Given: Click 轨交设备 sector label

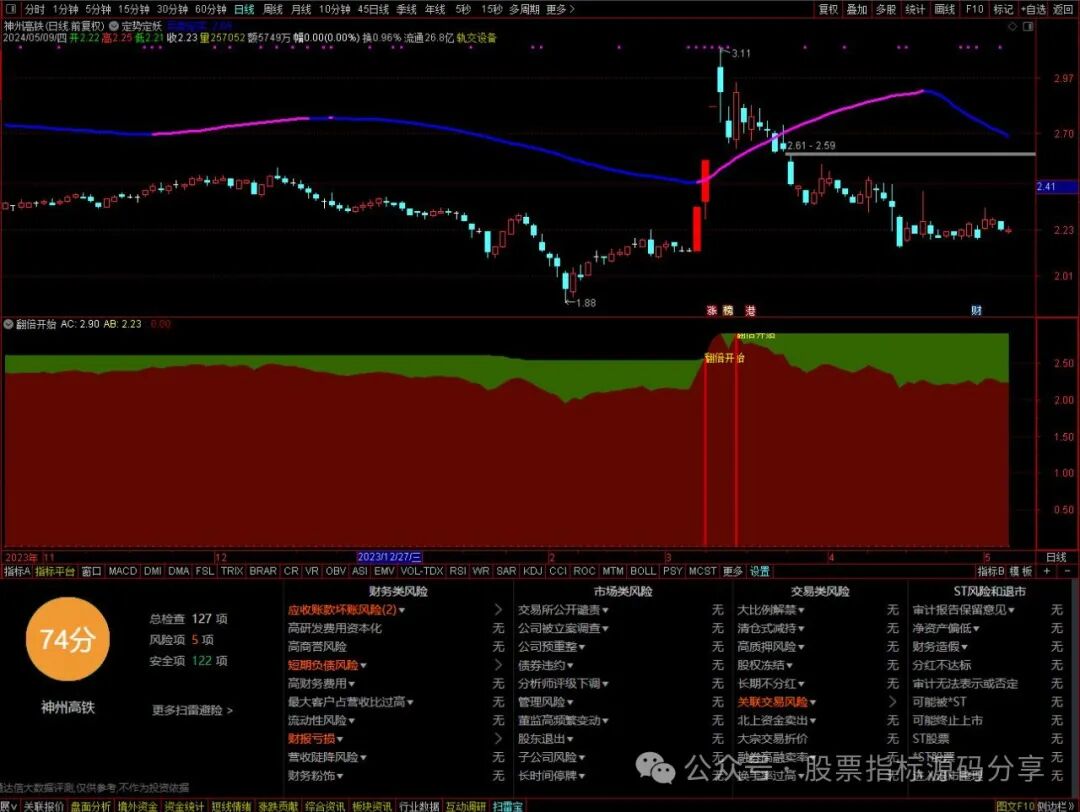Looking at the screenshot, I should point(476,38).
